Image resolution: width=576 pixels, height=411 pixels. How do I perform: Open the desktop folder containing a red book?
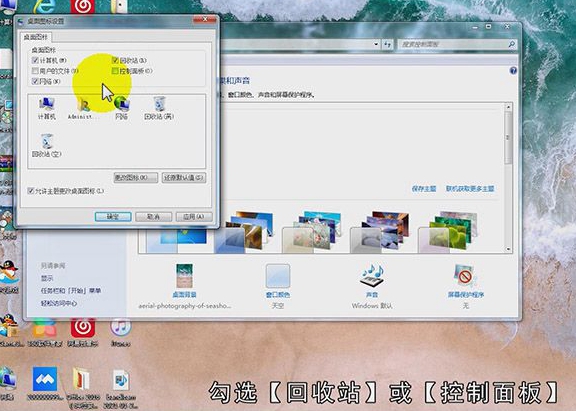(x=82, y=387)
